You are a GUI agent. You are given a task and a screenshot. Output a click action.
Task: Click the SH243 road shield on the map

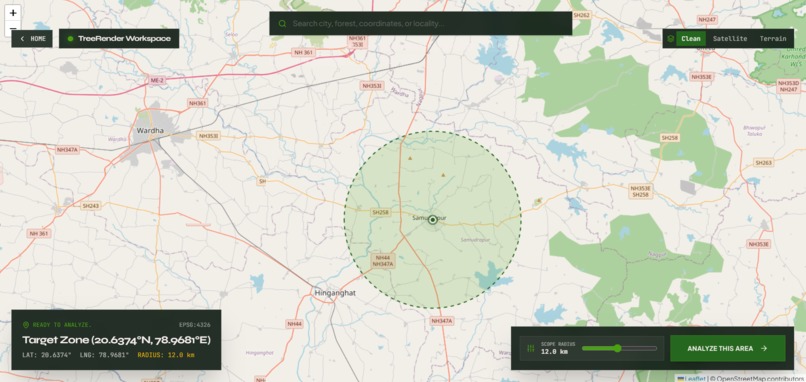click(90, 206)
